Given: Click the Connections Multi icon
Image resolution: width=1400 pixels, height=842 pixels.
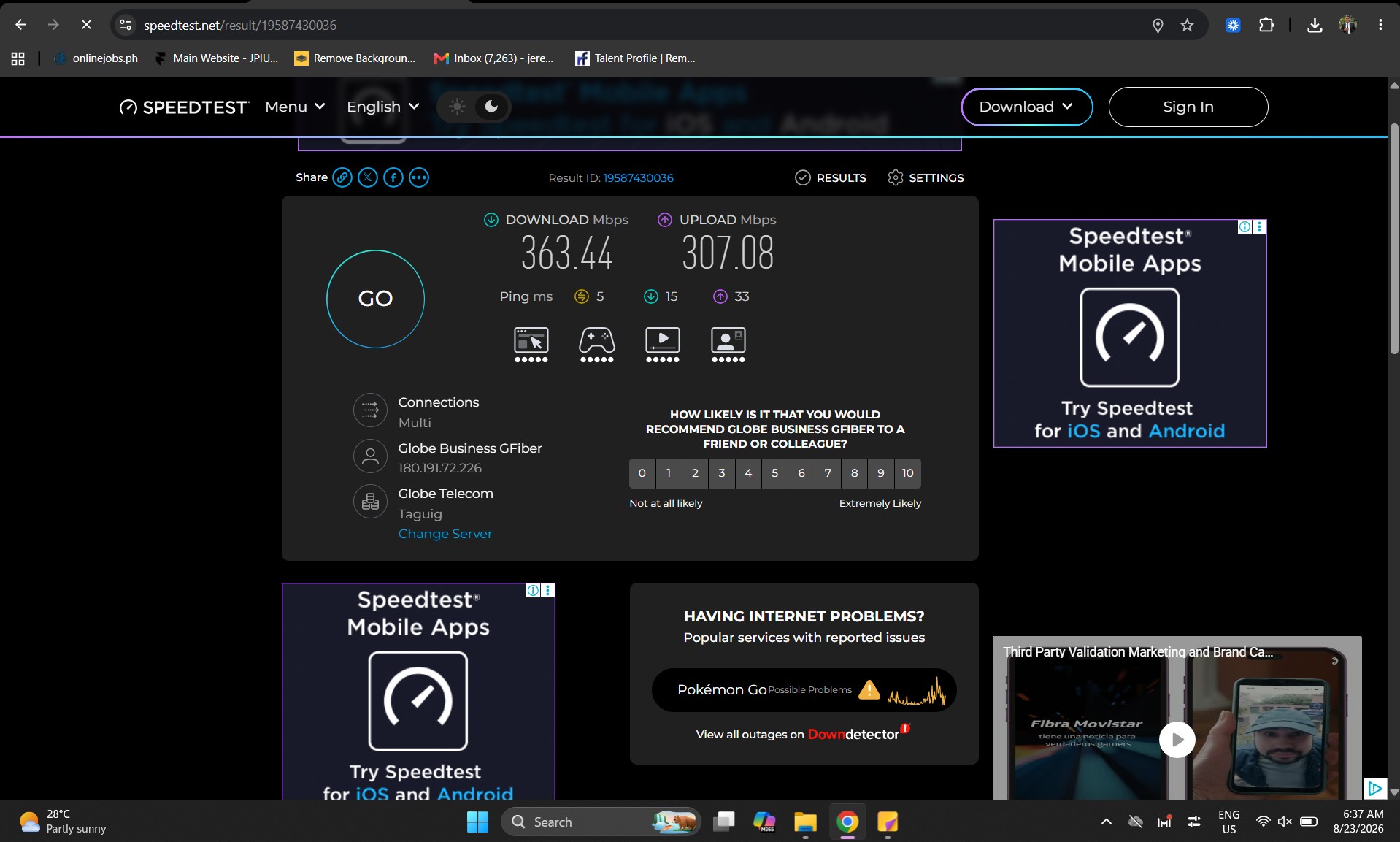Looking at the screenshot, I should coord(370,410).
